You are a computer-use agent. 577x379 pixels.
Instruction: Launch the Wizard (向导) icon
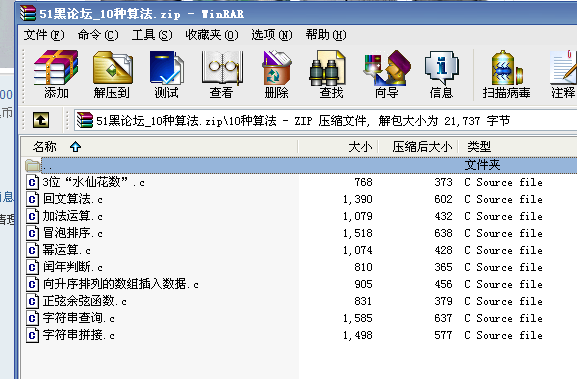(x=387, y=75)
